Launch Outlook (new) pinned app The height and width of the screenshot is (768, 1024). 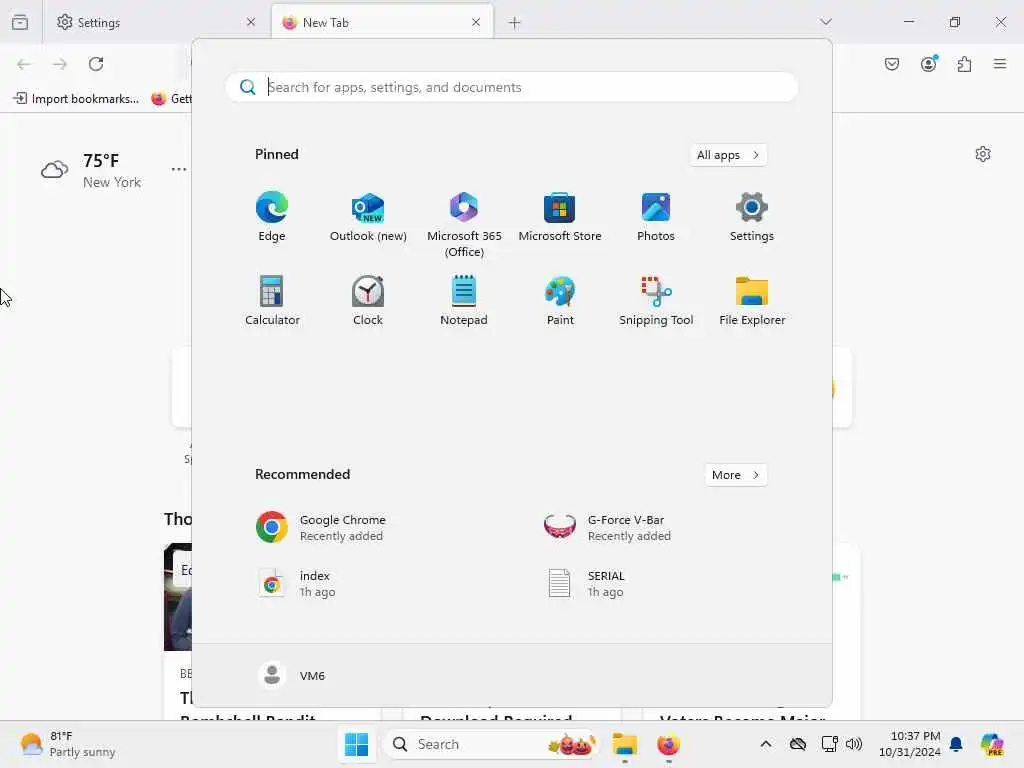point(368,217)
